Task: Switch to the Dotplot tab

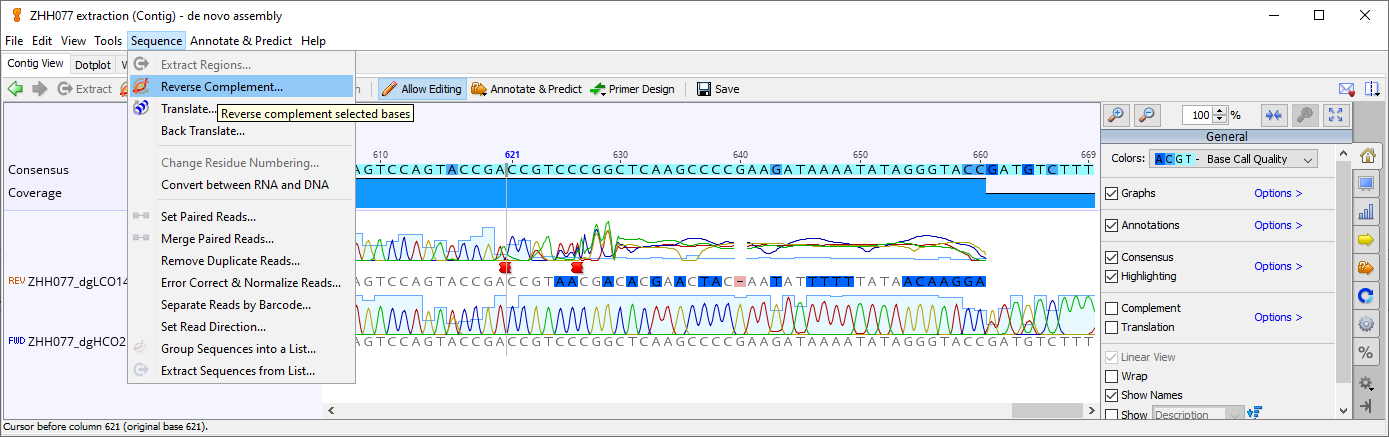Action: 93,65
